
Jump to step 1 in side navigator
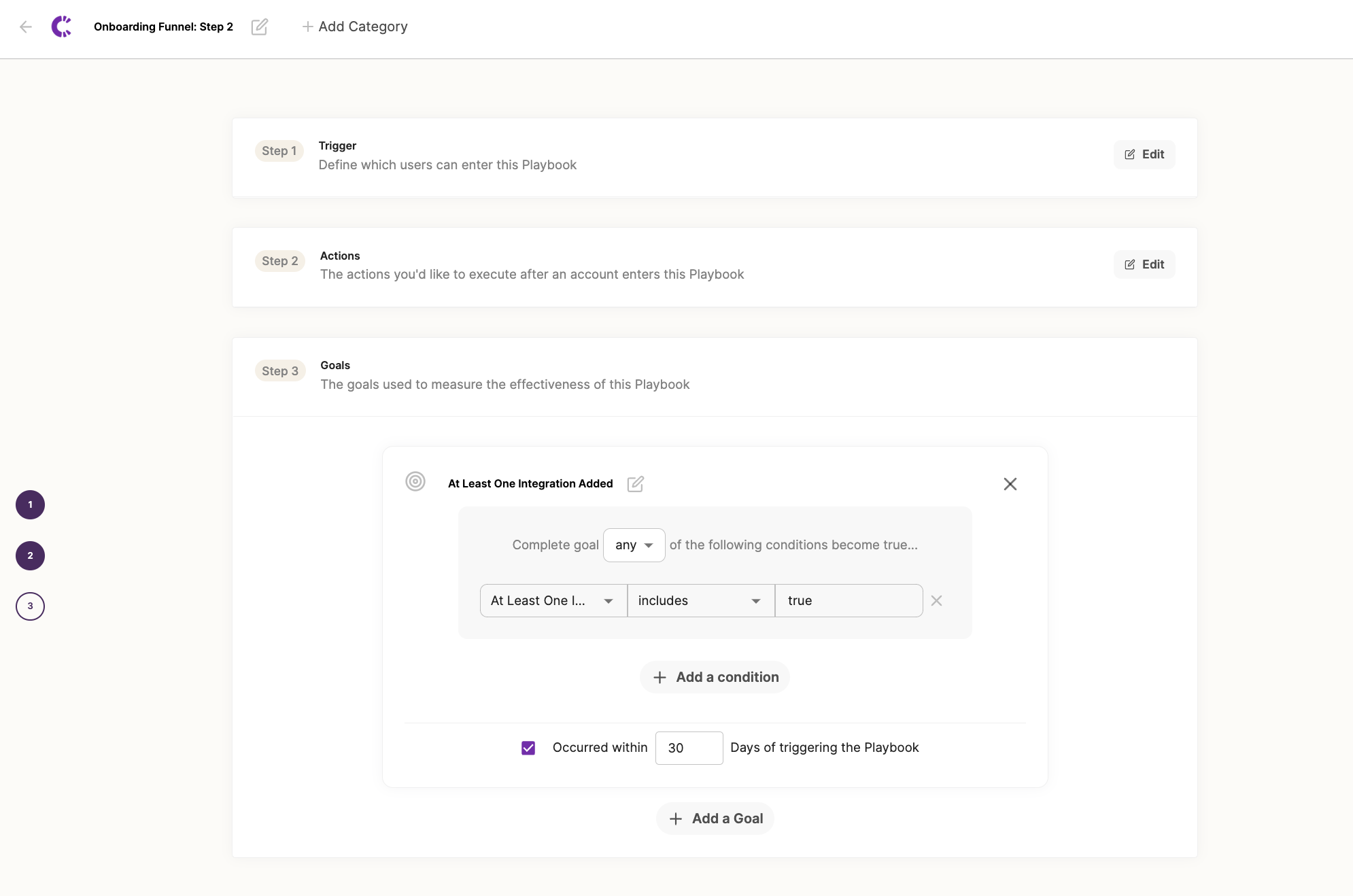tap(30, 504)
